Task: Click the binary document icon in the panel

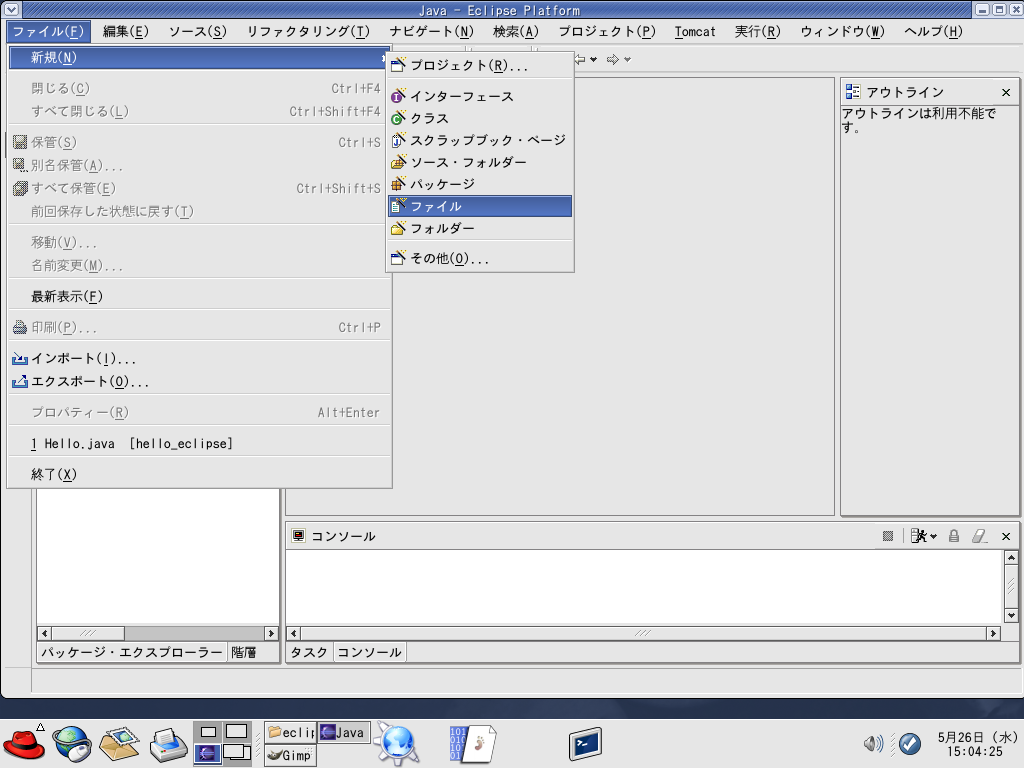Action: pos(472,743)
